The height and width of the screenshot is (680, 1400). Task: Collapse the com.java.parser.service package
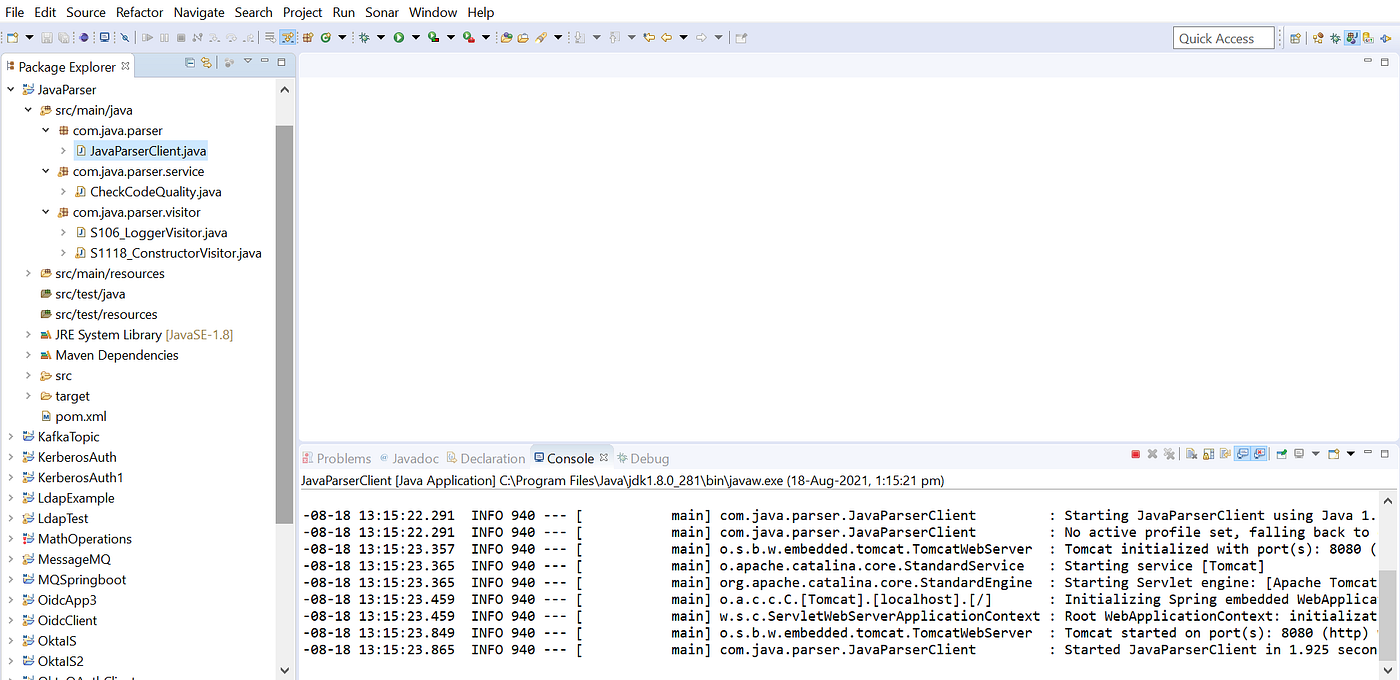44,171
